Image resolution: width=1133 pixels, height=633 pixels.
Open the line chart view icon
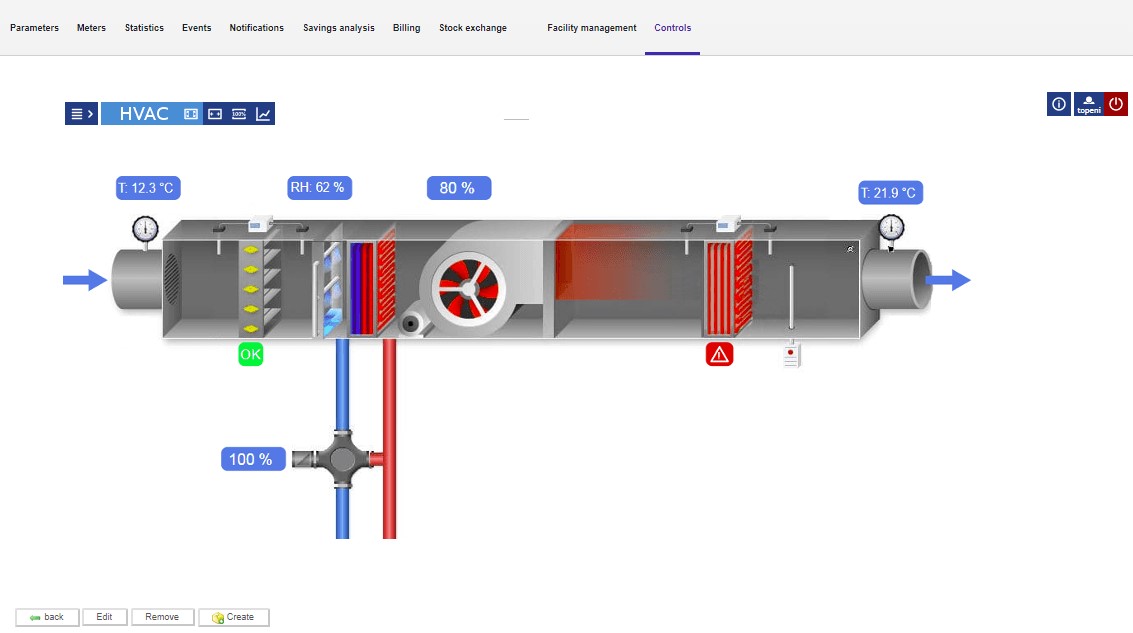tap(263, 114)
